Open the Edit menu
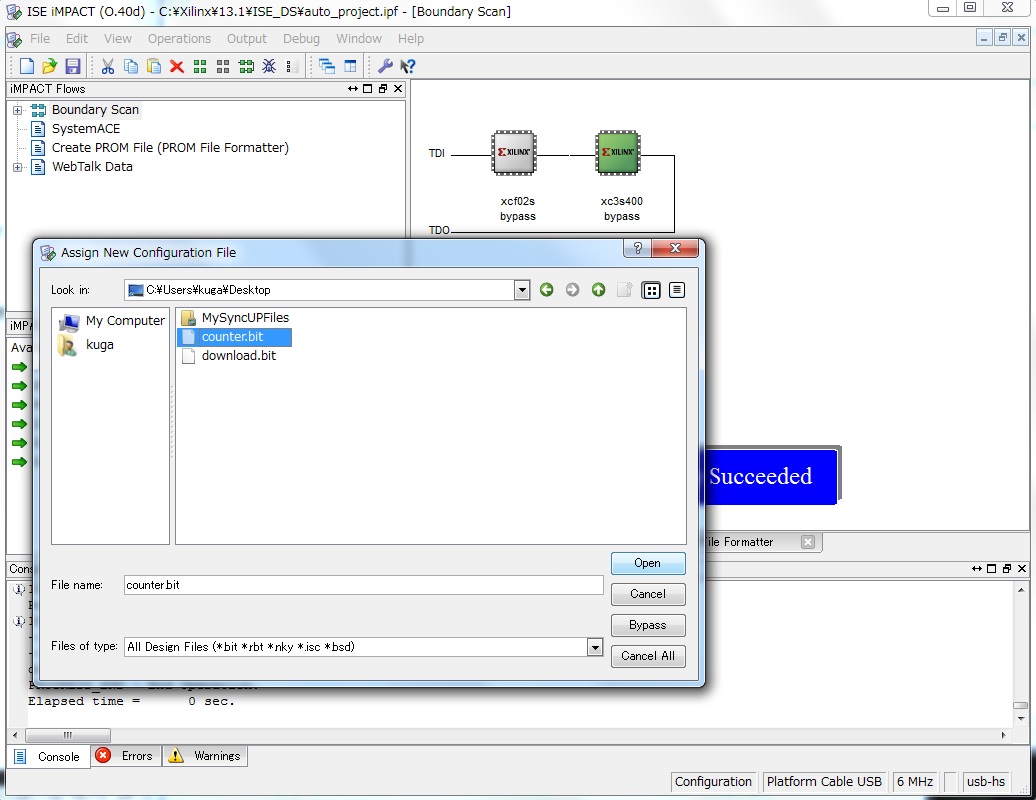This screenshot has height=800, width=1036. click(77, 38)
